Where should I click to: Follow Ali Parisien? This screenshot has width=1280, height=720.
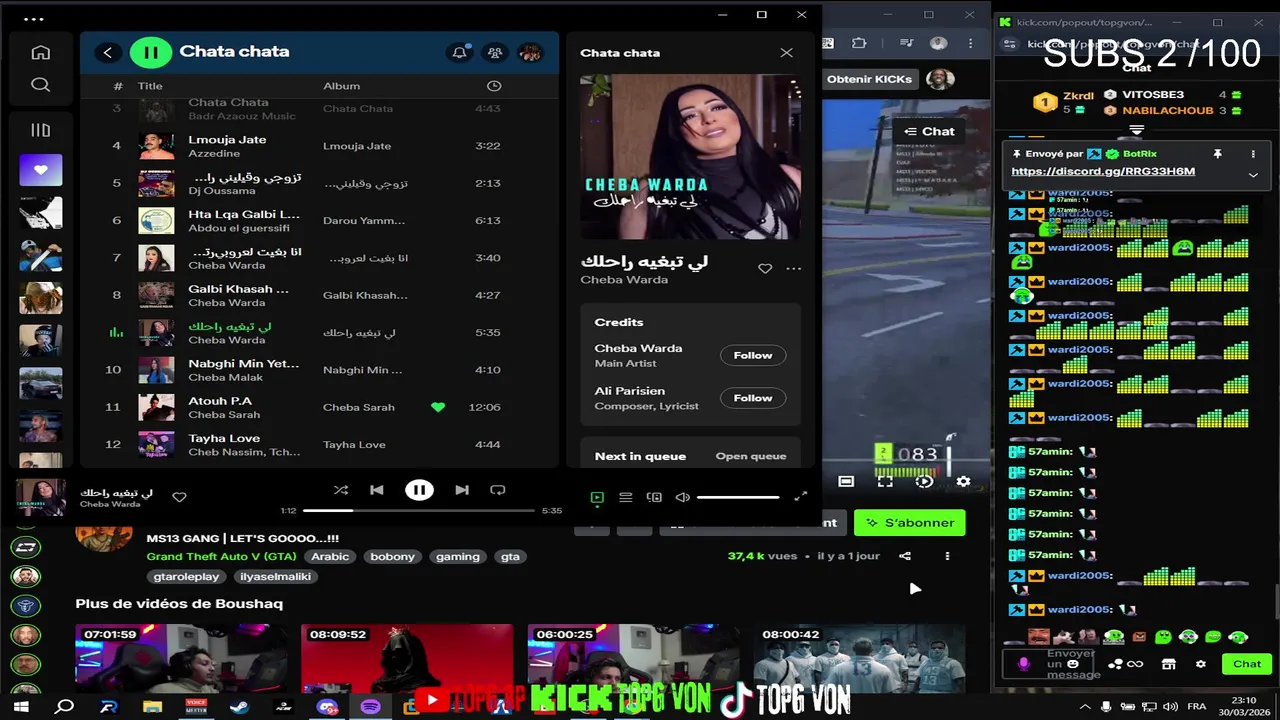(753, 398)
